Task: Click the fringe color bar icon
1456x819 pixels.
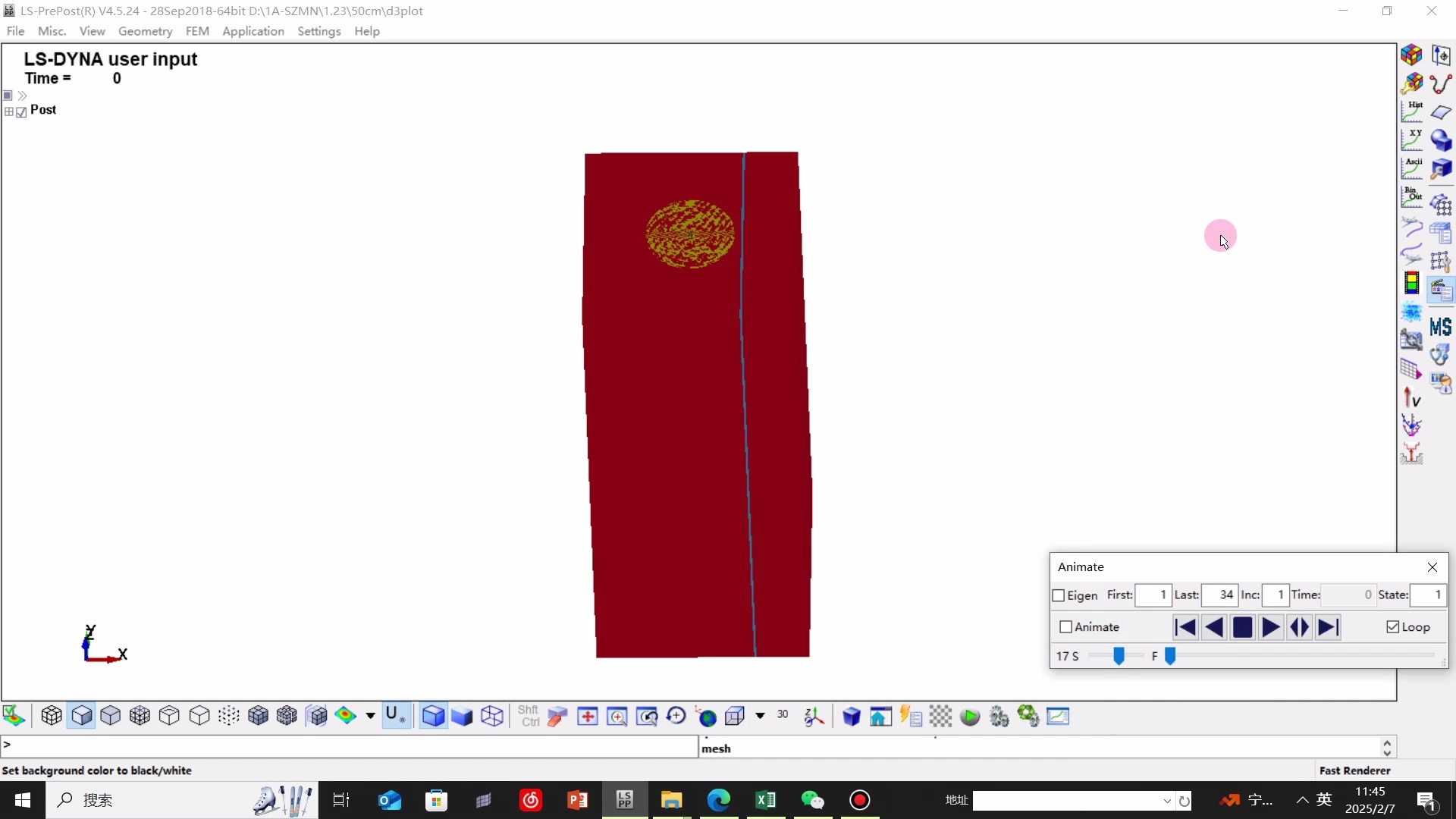Action: [x=1411, y=284]
